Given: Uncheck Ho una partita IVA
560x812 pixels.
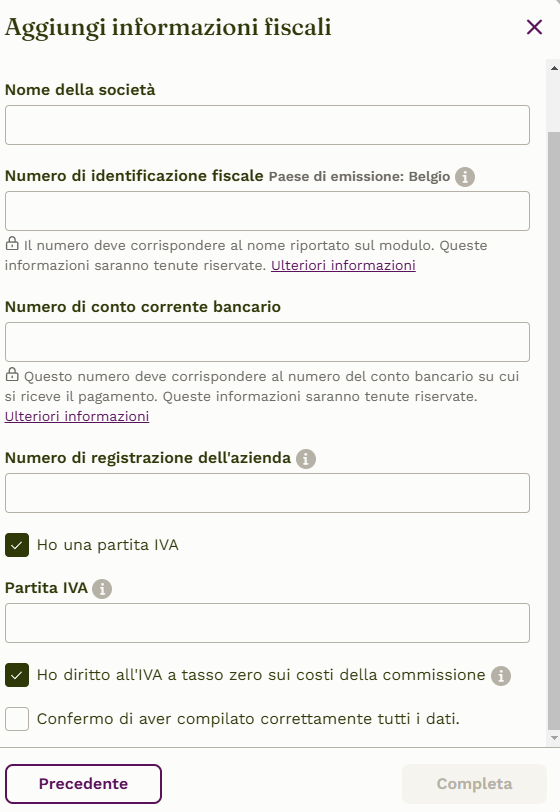Looking at the screenshot, I should tap(17, 545).
